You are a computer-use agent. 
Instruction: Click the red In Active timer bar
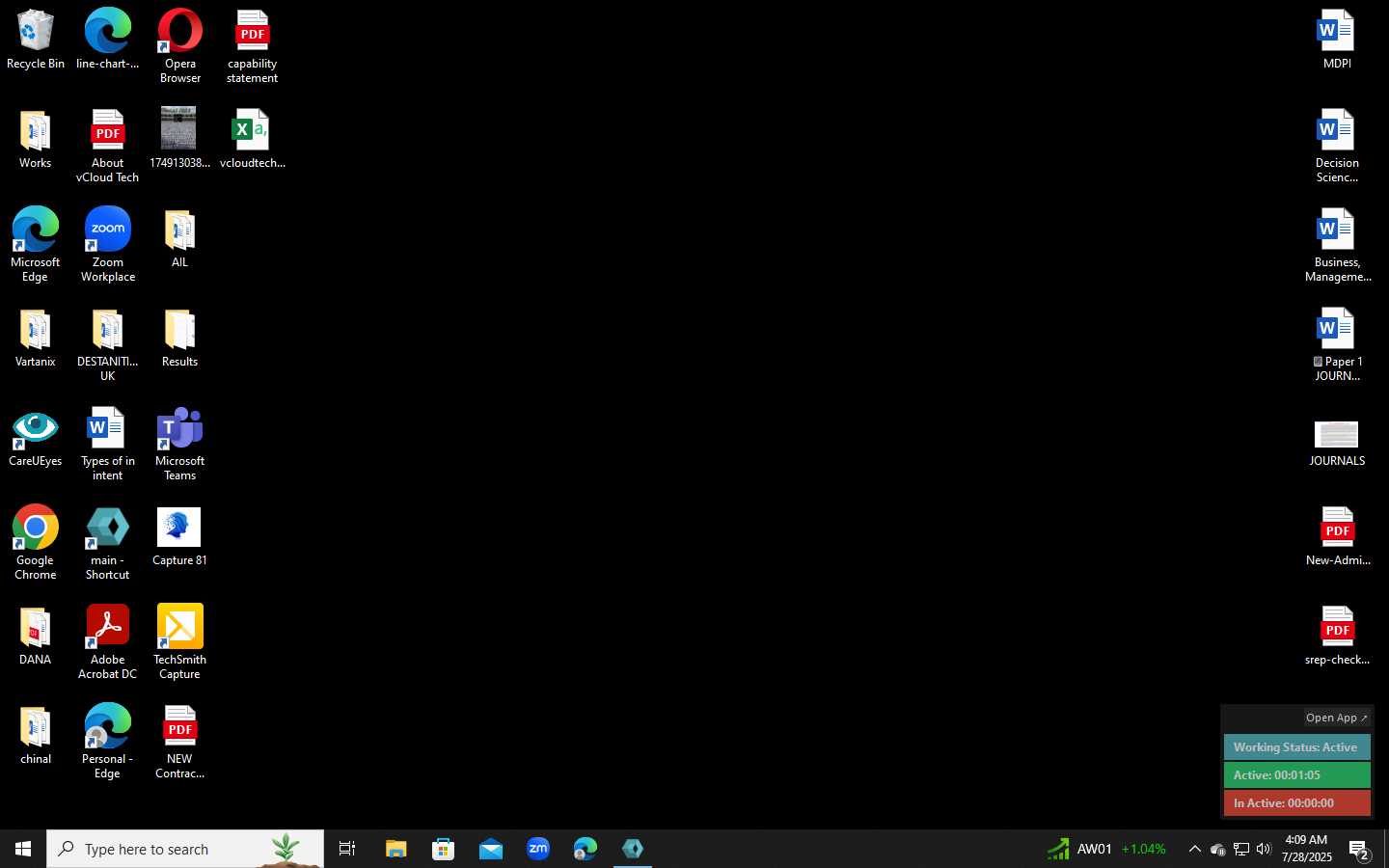point(1296,803)
